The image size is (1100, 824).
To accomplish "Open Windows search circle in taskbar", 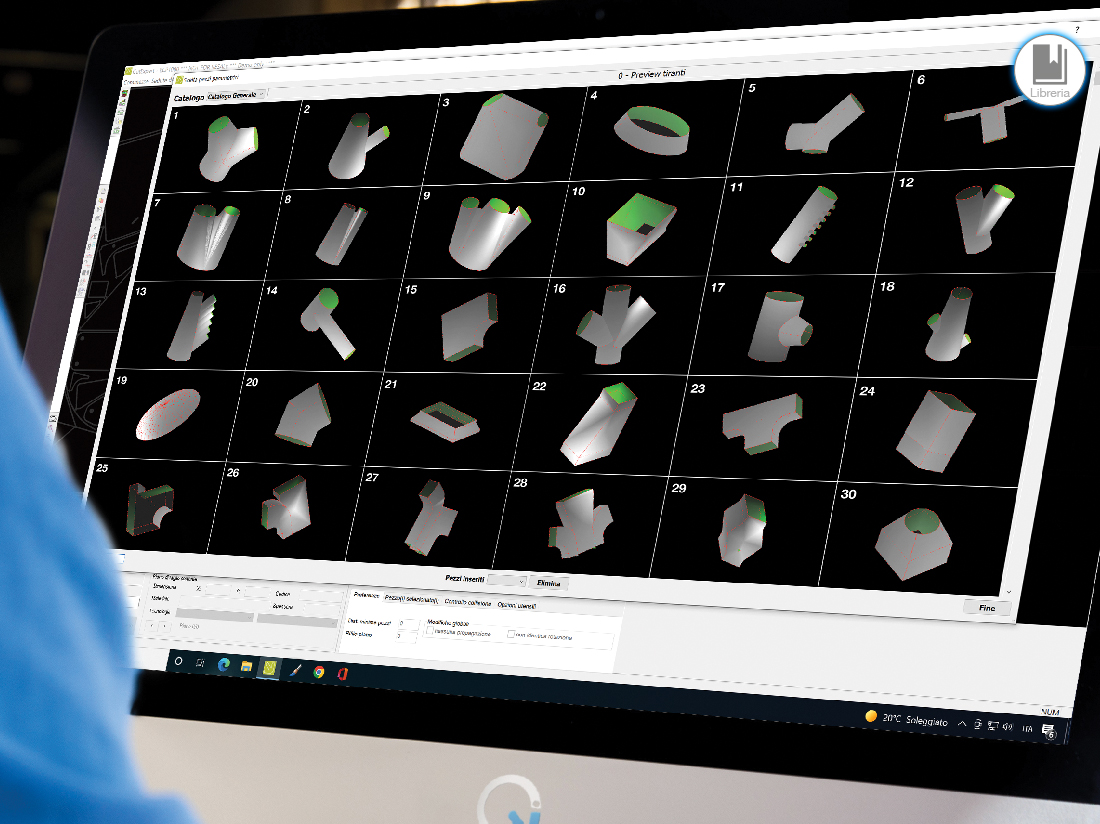I will tap(178, 661).
